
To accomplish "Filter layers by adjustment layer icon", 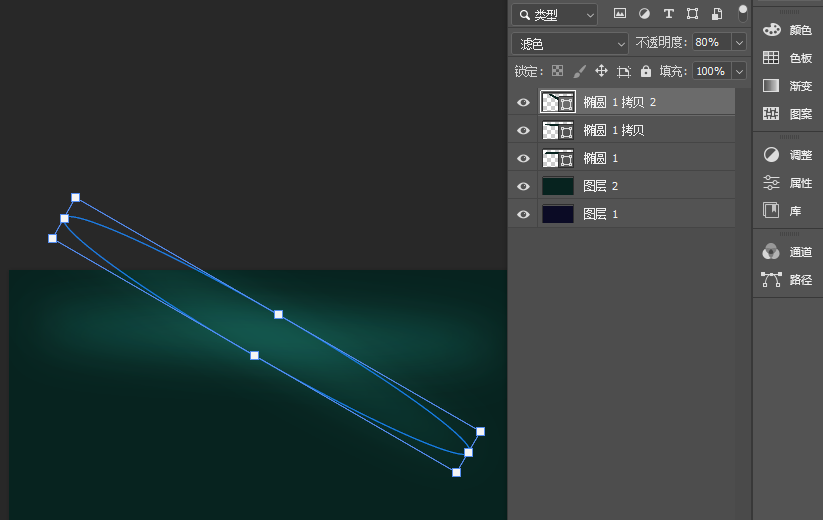I will [x=644, y=14].
